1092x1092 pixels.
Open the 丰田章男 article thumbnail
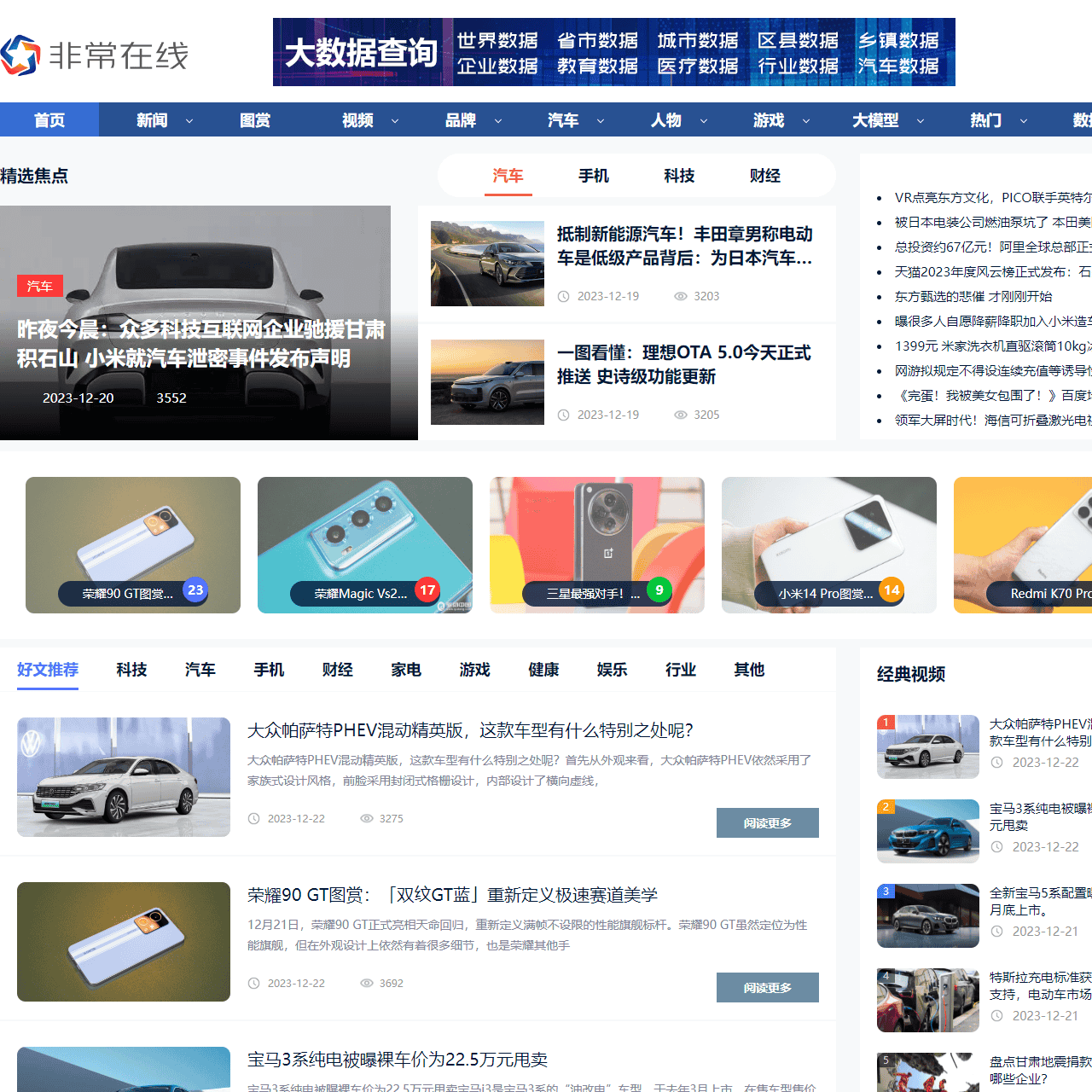coord(487,264)
